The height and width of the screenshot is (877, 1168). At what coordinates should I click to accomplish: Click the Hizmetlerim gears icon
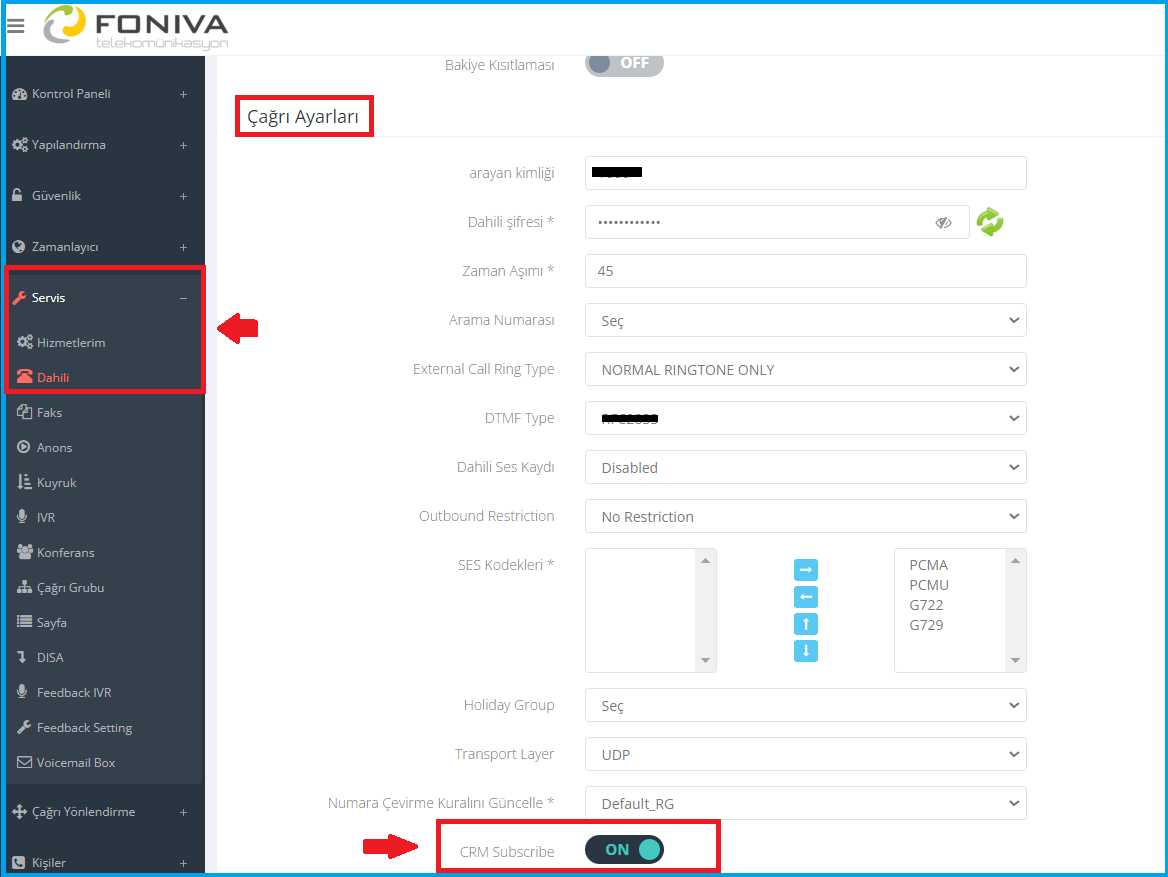[25, 342]
